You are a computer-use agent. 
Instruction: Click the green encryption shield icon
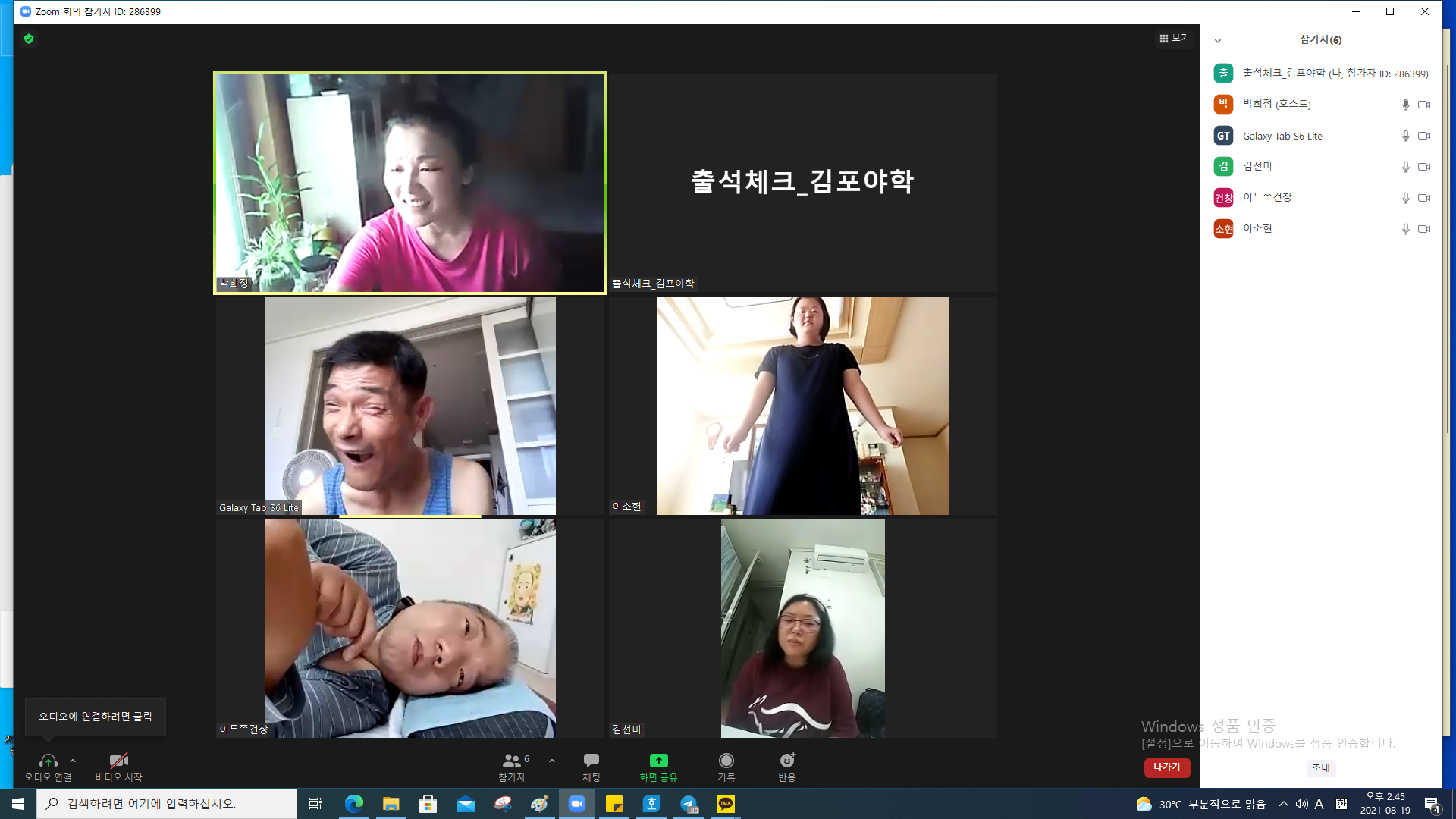click(x=29, y=39)
